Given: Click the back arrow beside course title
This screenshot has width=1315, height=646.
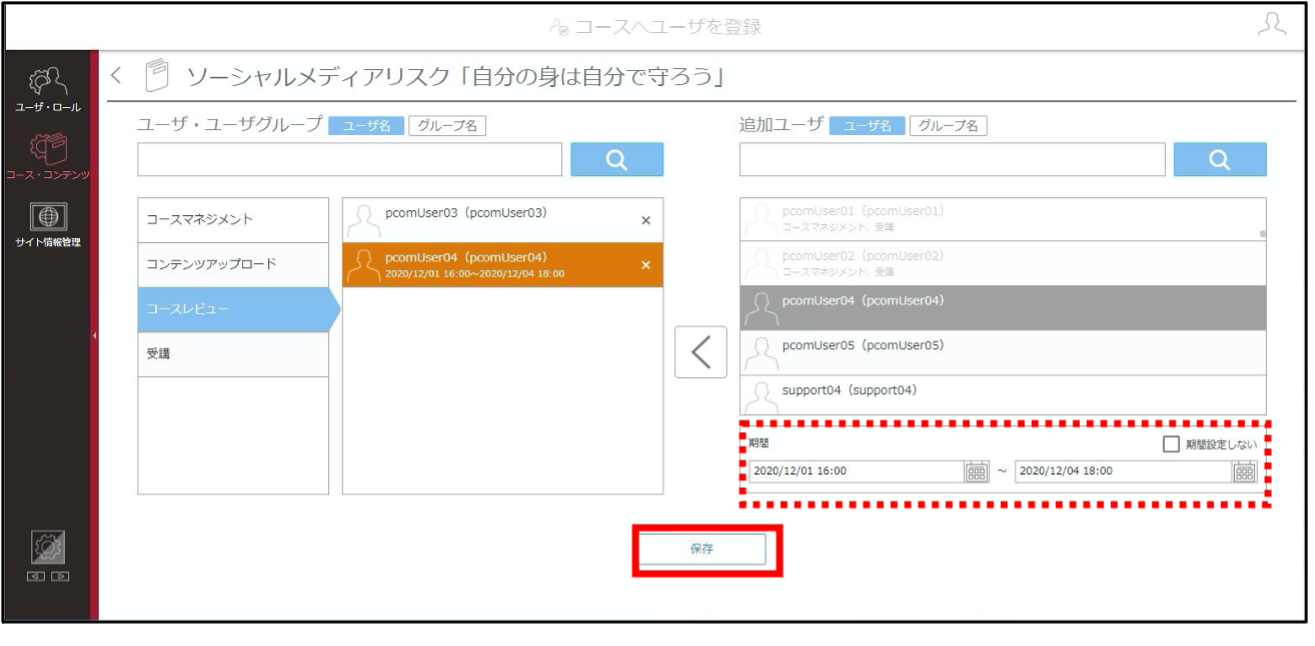Looking at the screenshot, I should pyautogui.click(x=116, y=75).
